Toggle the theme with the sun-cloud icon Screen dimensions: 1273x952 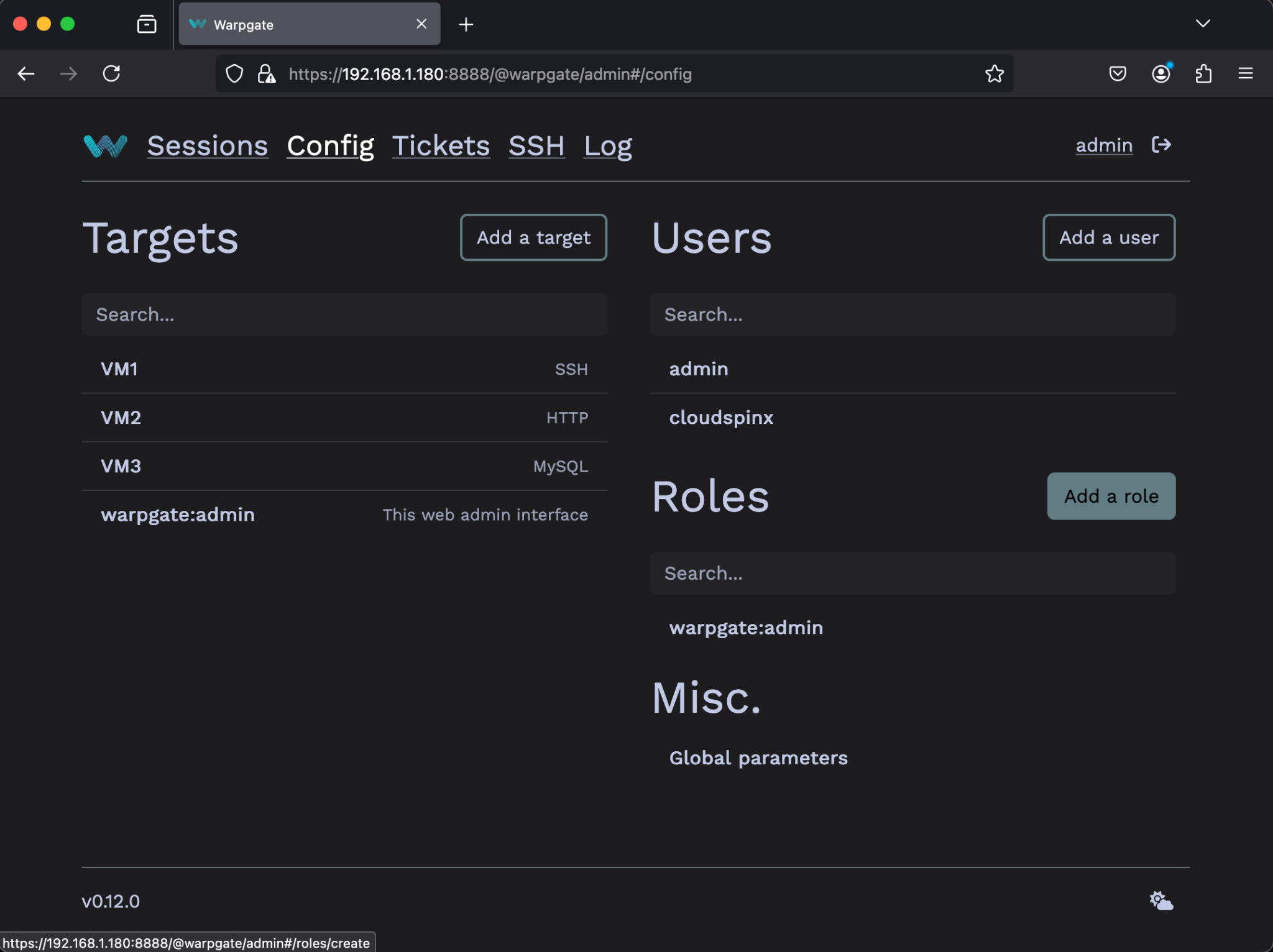pyautogui.click(x=1160, y=900)
